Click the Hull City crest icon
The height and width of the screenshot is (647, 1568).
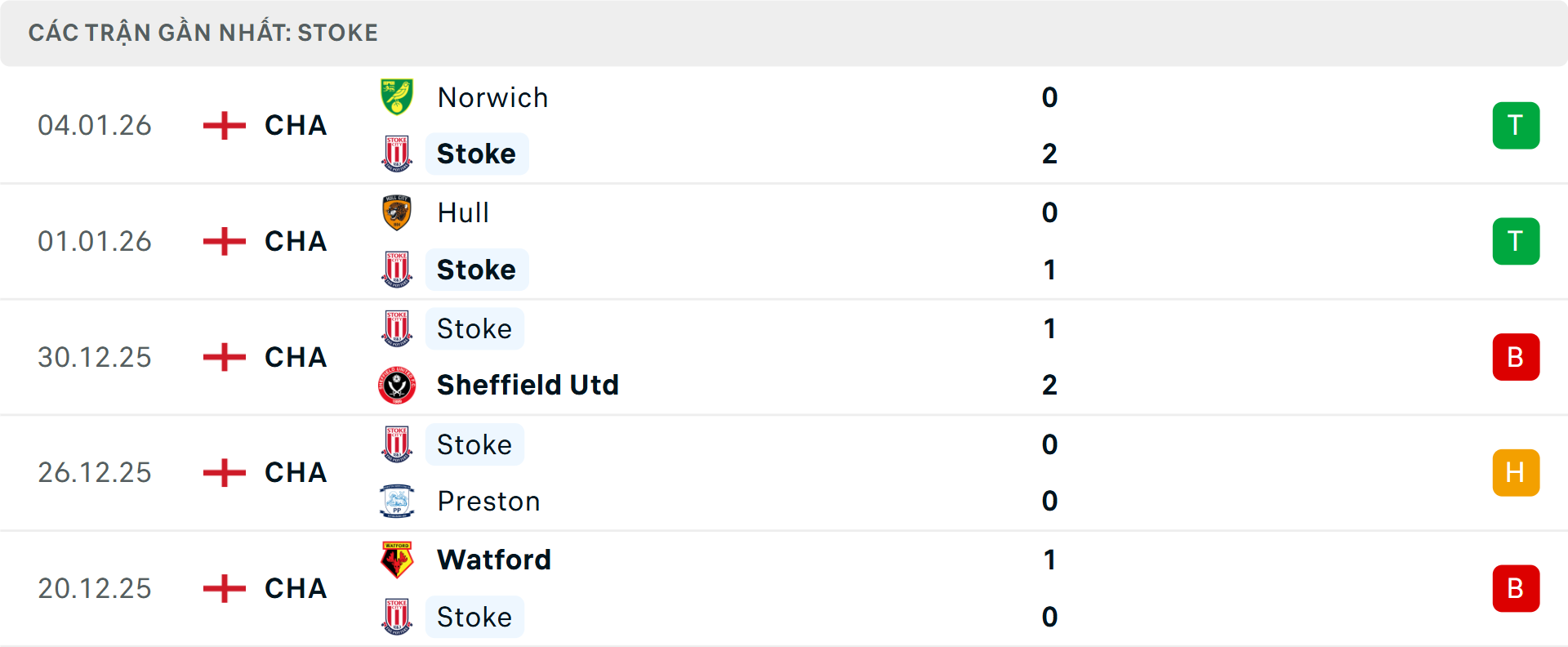coord(397,212)
